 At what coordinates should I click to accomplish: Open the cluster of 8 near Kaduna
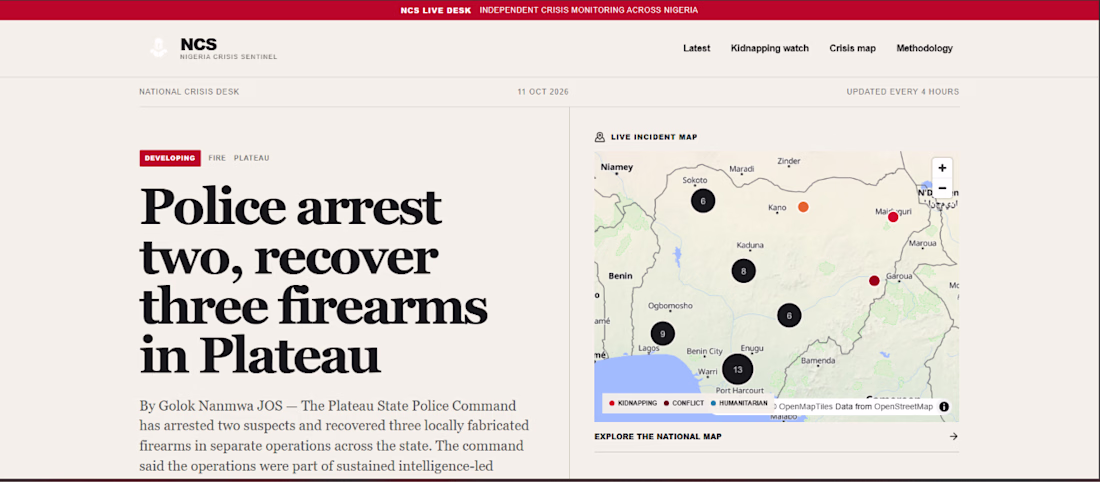[743, 271]
